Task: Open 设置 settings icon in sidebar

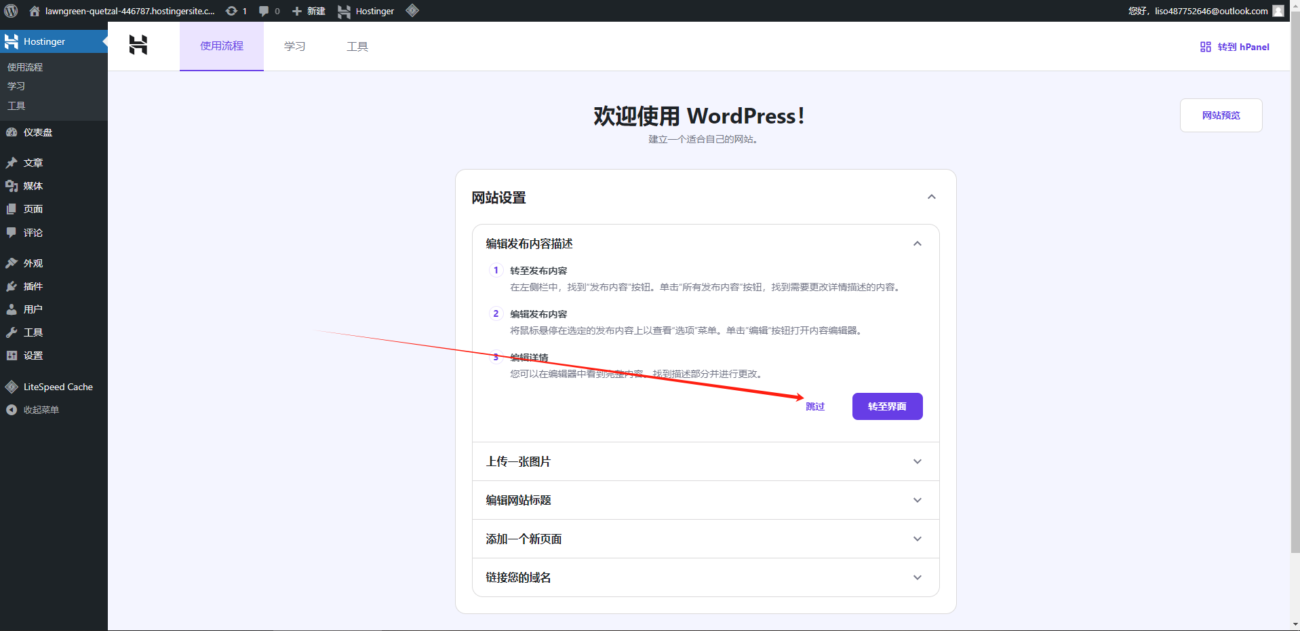Action: tap(12, 355)
